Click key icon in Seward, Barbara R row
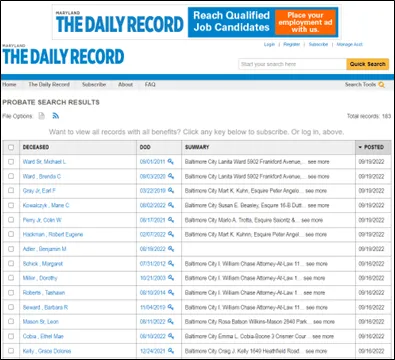Screen dimensions: 395x360 click(x=170, y=307)
